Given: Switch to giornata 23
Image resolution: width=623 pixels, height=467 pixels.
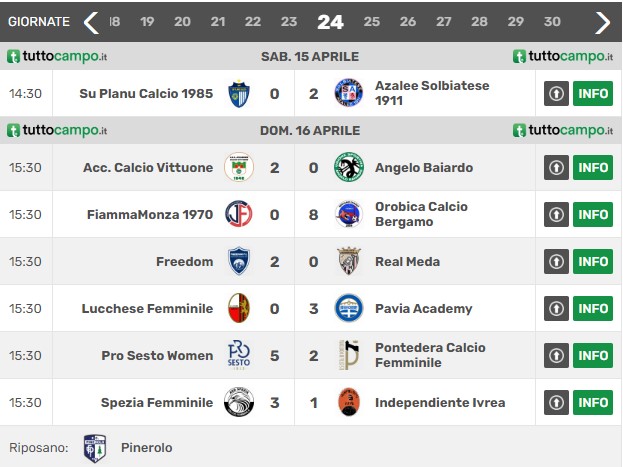Looking at the screenshot, I should 289,21.
